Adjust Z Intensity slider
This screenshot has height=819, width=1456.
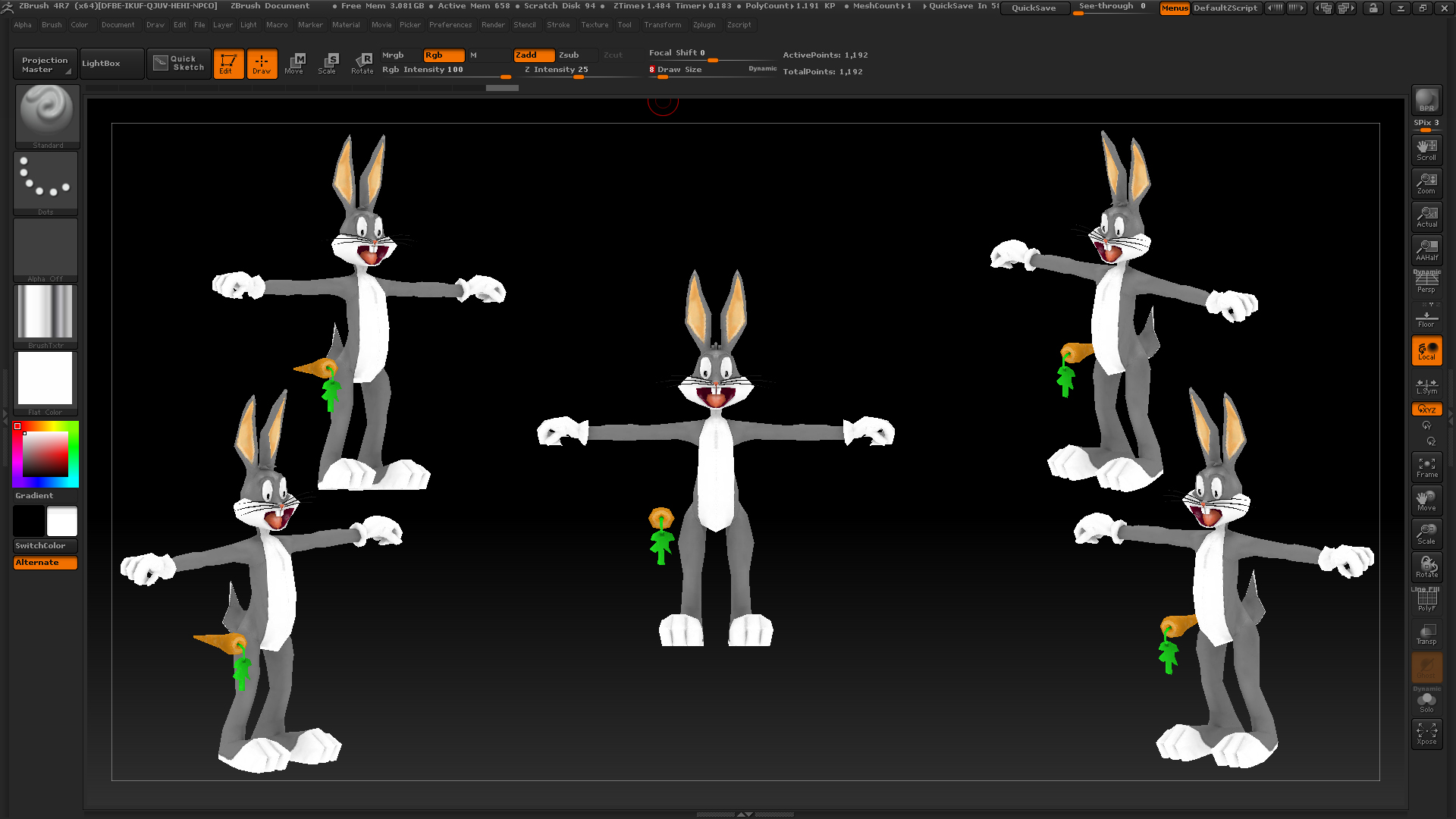click(580, 71)
